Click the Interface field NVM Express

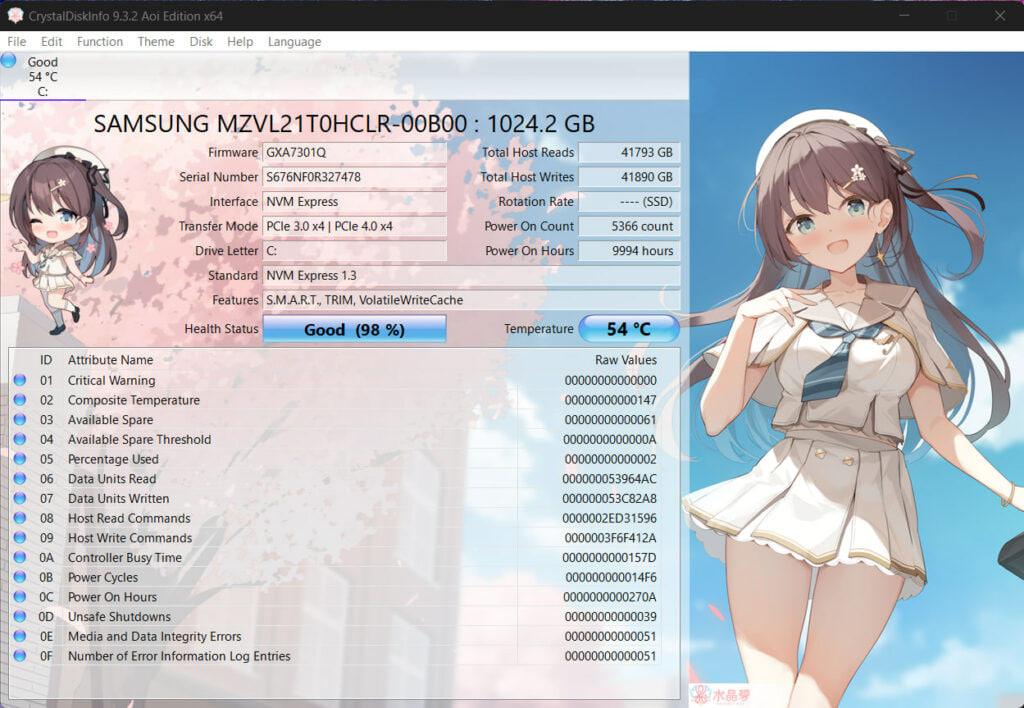tap(355, 202)
